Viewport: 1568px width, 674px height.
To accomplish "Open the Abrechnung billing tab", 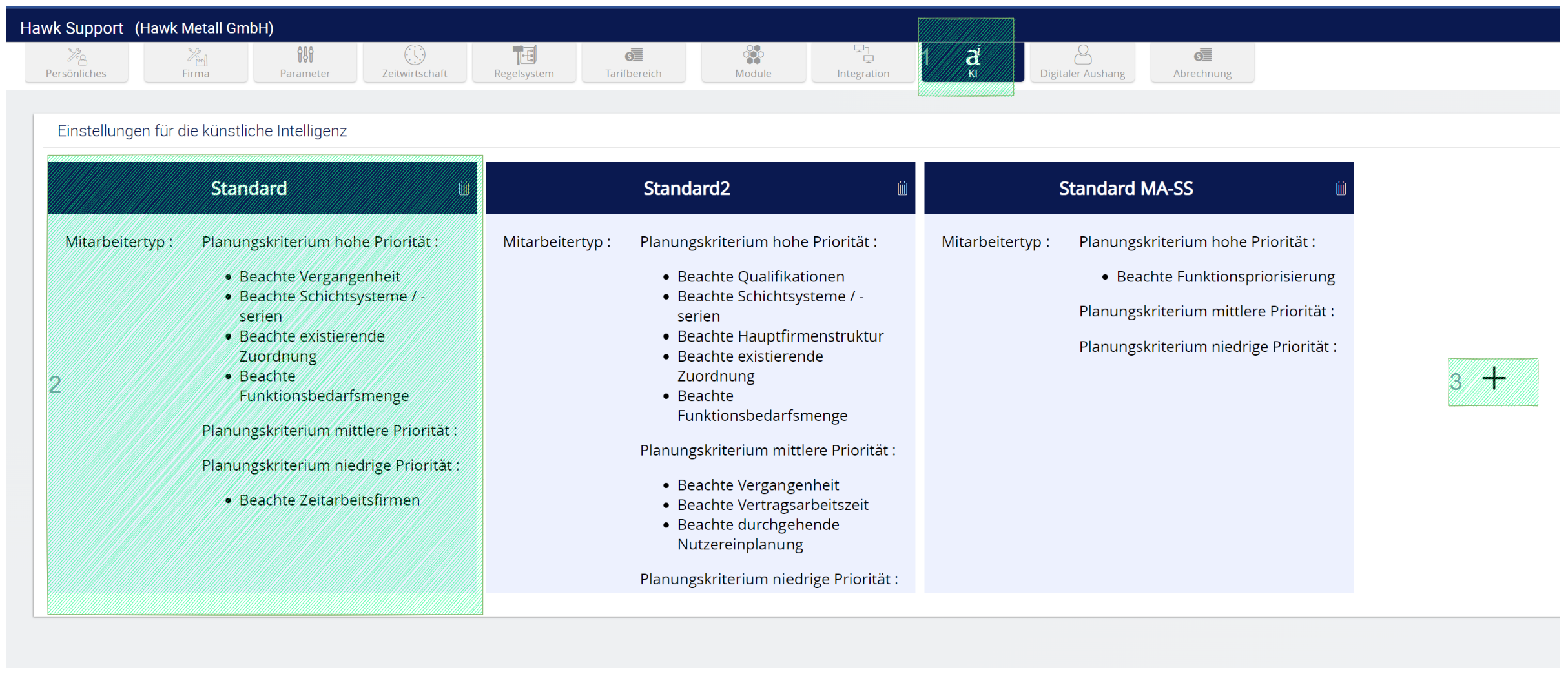I will [x=1202, y=63].
